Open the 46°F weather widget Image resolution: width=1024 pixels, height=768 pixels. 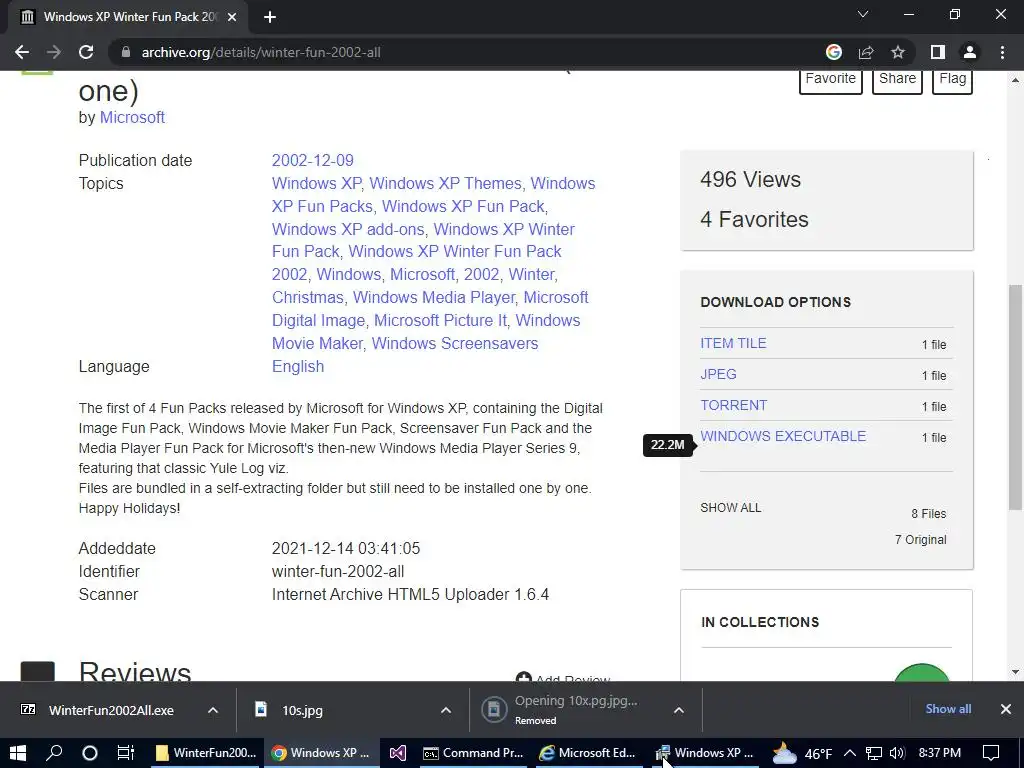tap(802, 754)
